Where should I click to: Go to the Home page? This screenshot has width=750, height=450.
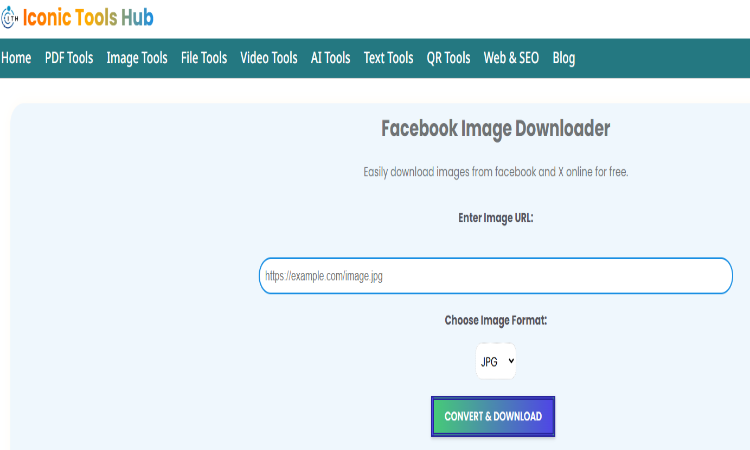pos(16,58)
